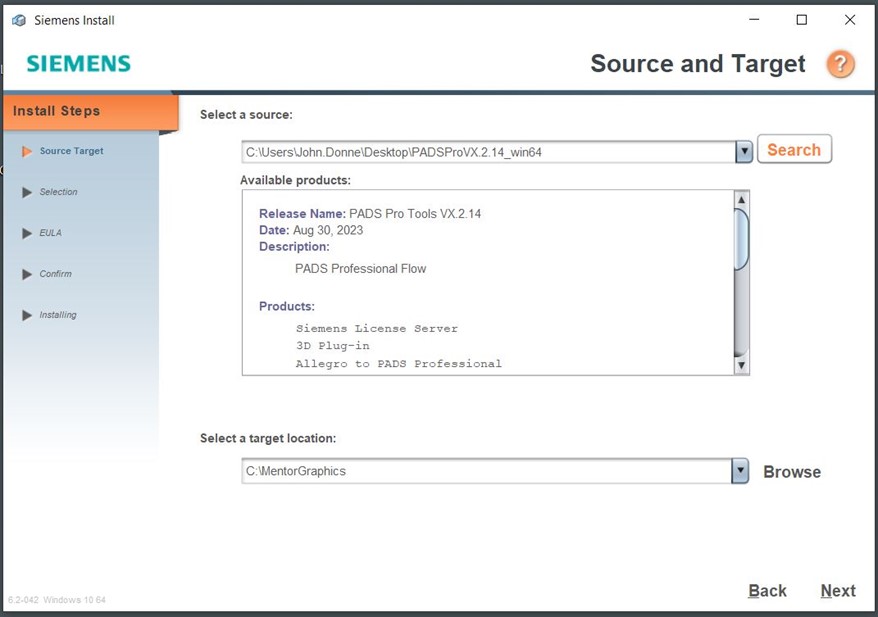The height and width of the screenshot is (617, 878).
Task: Click Browse for target location
Action: (x=792, y=472)
